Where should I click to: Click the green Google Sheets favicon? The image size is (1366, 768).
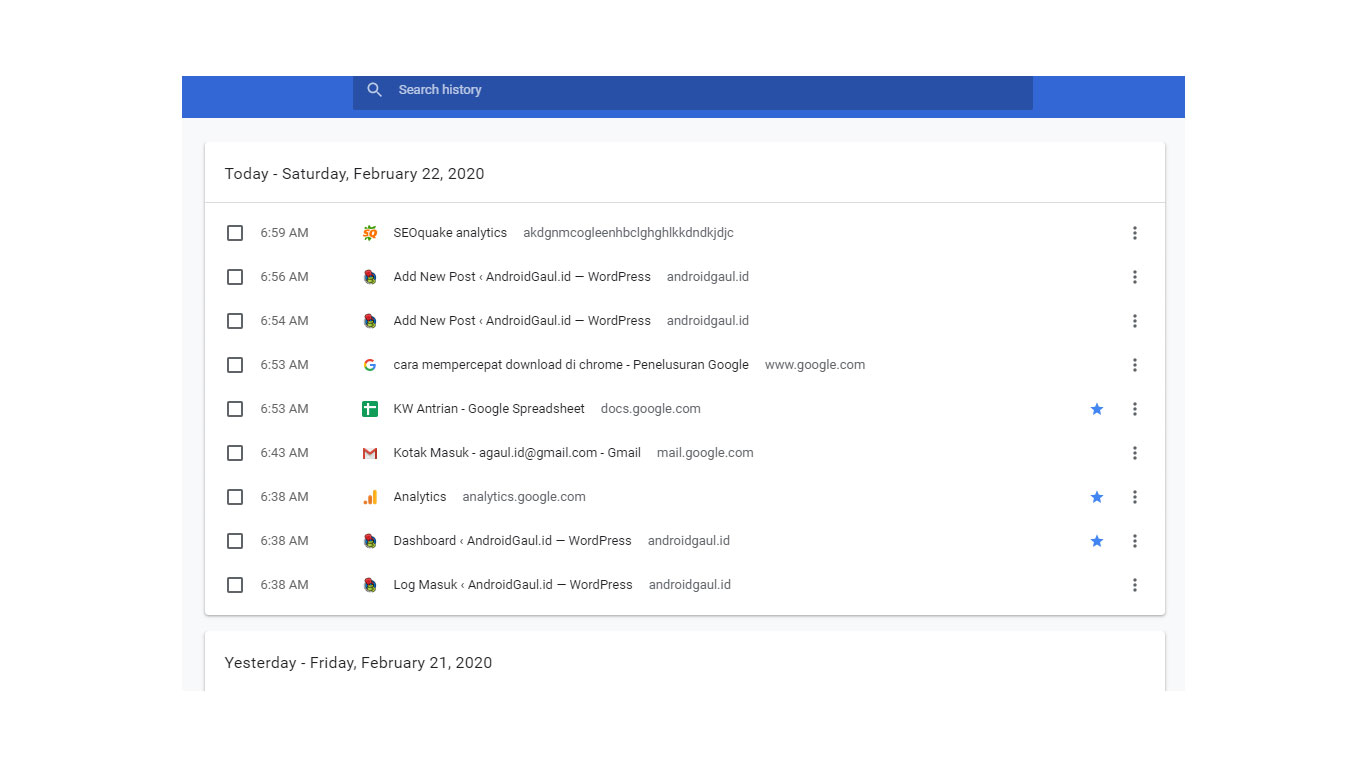pyautogui.click(x=370, y=409)
